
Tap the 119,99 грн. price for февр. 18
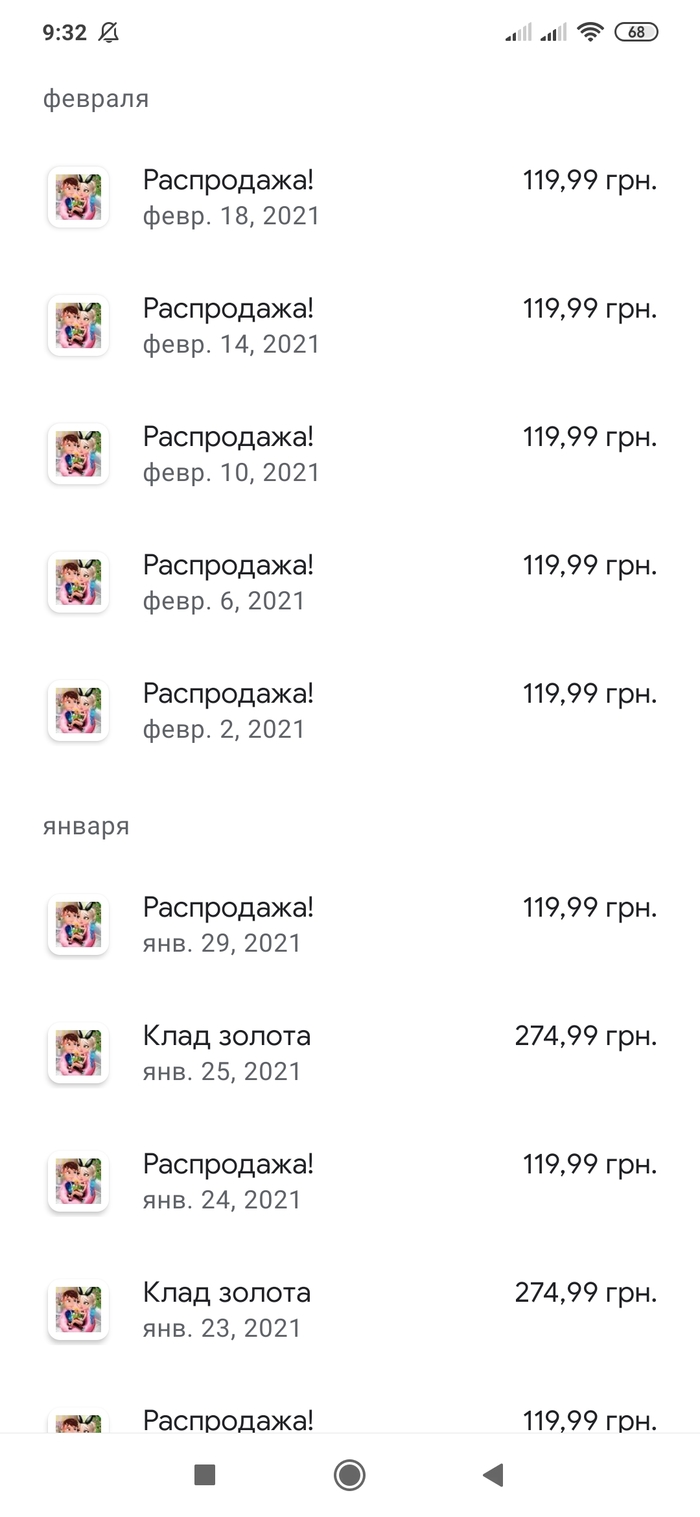point(590,180)
